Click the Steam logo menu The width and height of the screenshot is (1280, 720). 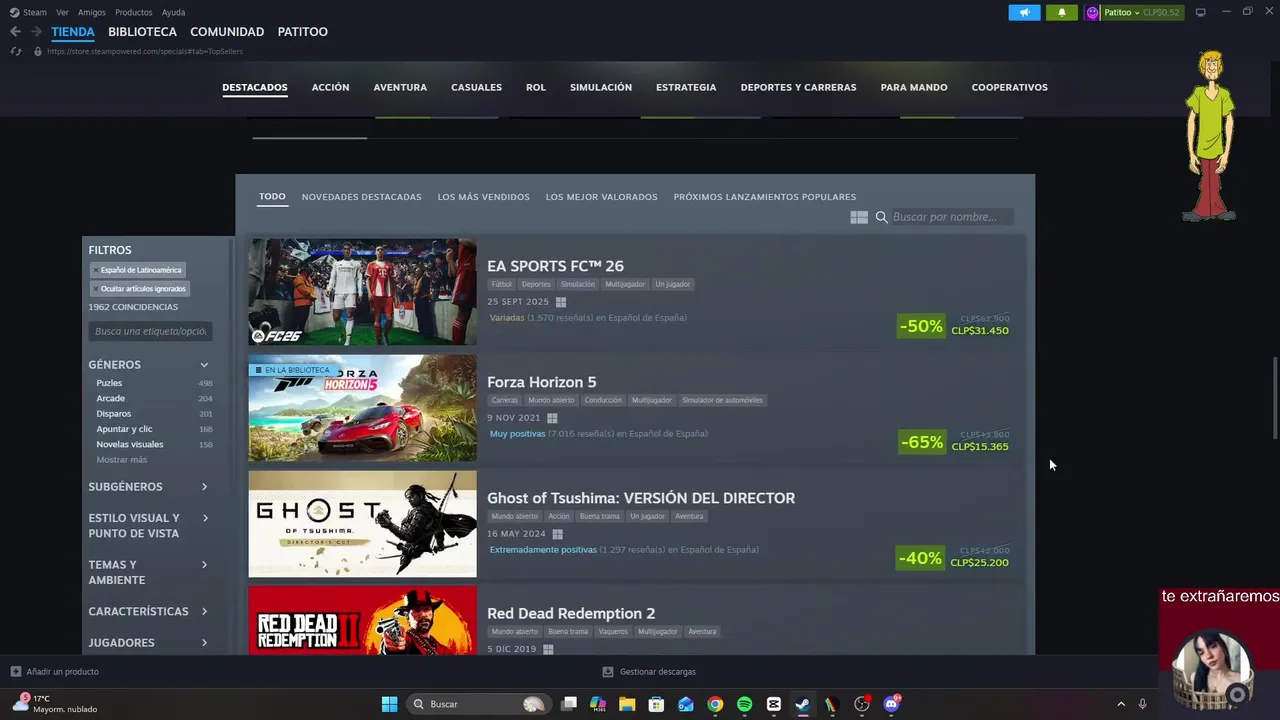(x=28, y=12)
